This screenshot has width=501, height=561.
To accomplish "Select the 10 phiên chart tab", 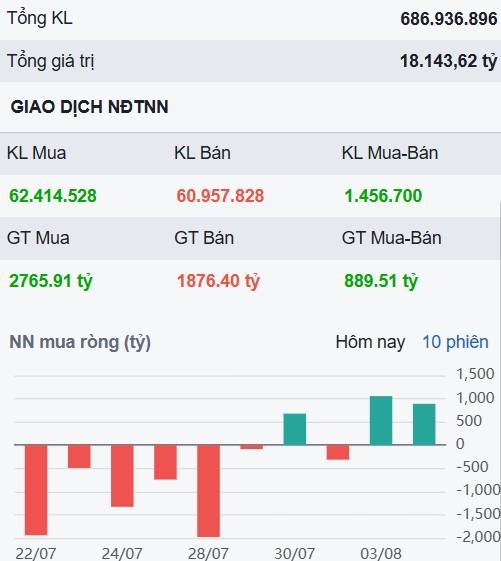I will coord(455,342).
